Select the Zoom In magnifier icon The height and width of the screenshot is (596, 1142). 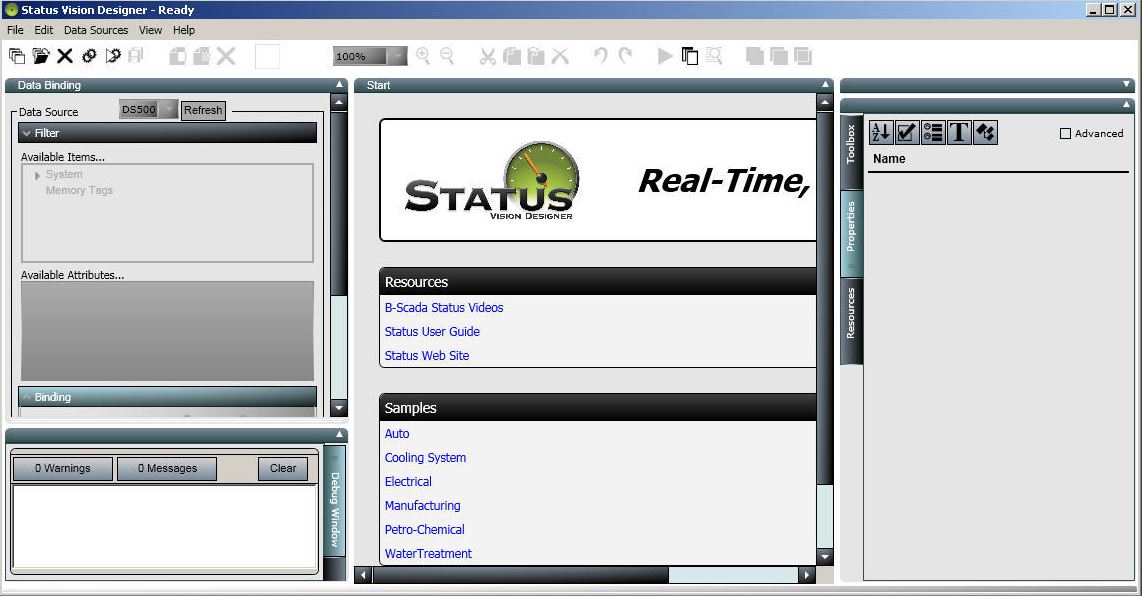click(x=421, y=56)
